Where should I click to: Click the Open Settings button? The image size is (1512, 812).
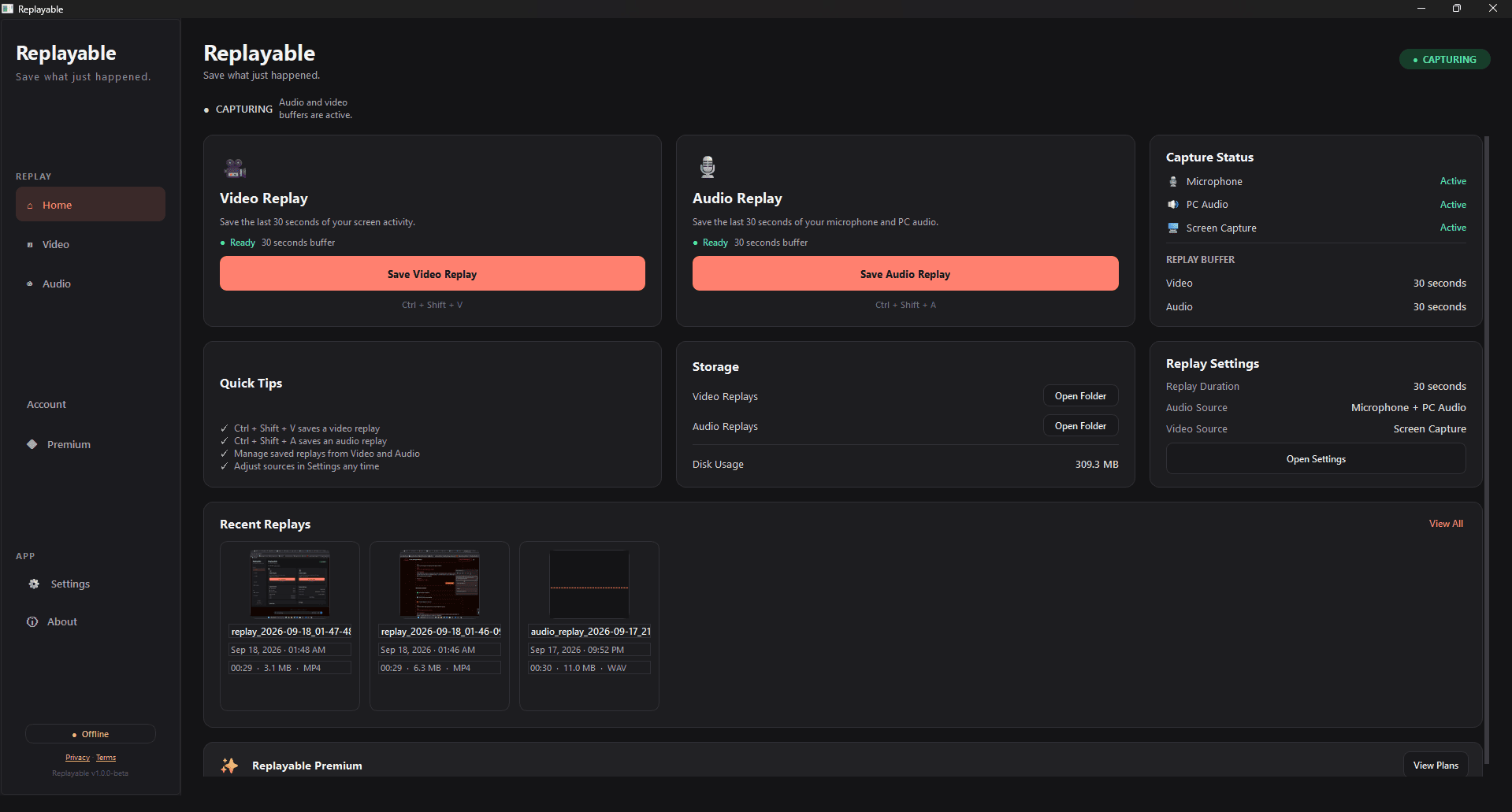(1316, 459)
